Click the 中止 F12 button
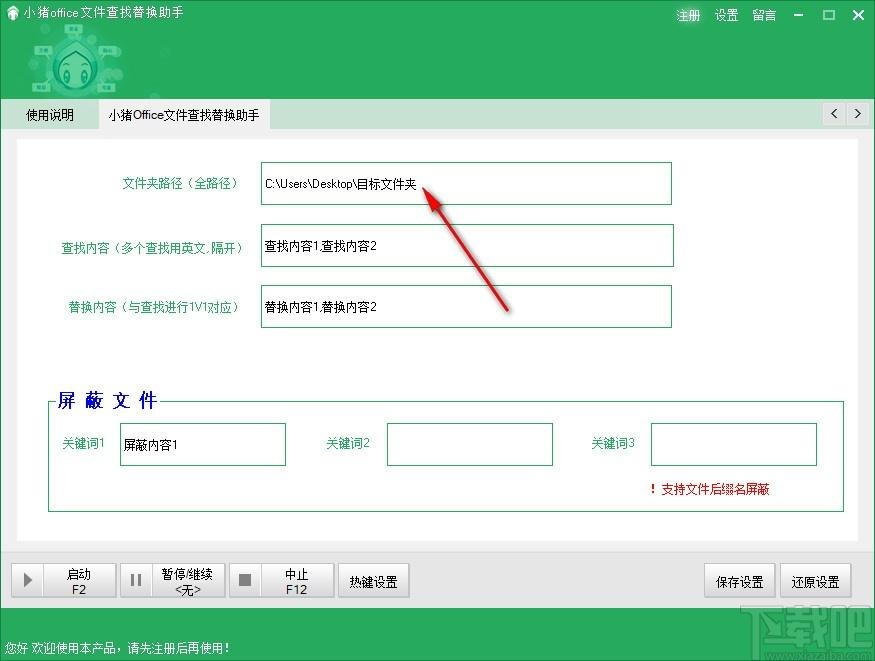Screen dimensions: 875x661 tap(281, 581)
